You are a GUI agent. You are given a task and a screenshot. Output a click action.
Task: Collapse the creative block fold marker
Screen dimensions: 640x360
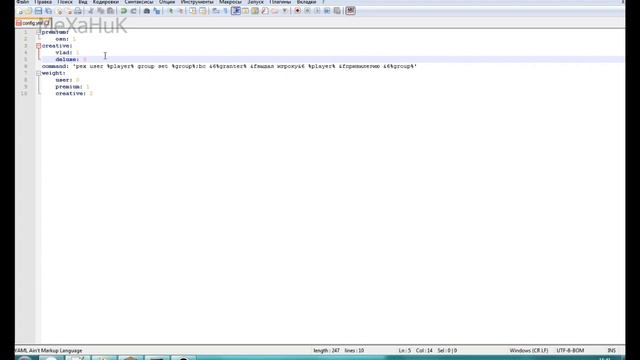coord(38,46)
